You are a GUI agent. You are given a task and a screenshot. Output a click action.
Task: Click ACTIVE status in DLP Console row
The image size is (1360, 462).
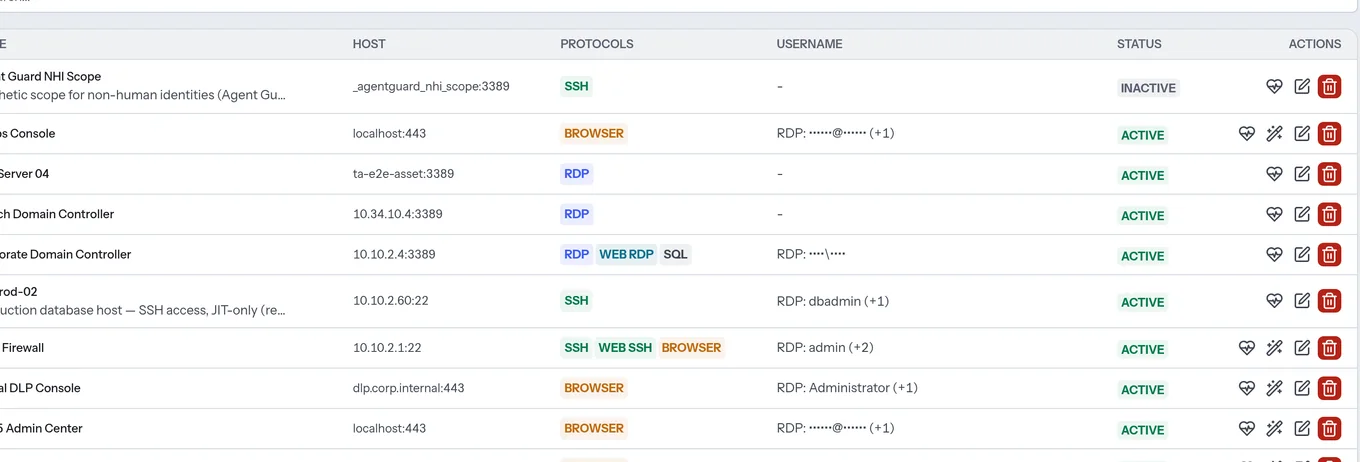click(1142, 390)
